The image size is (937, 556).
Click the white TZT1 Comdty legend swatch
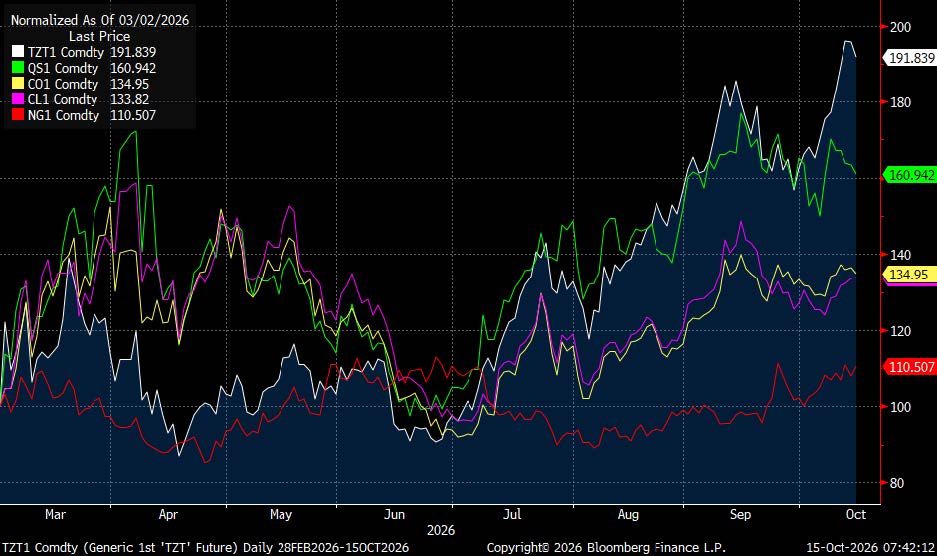pyautogui.click(x=18, y=52)
